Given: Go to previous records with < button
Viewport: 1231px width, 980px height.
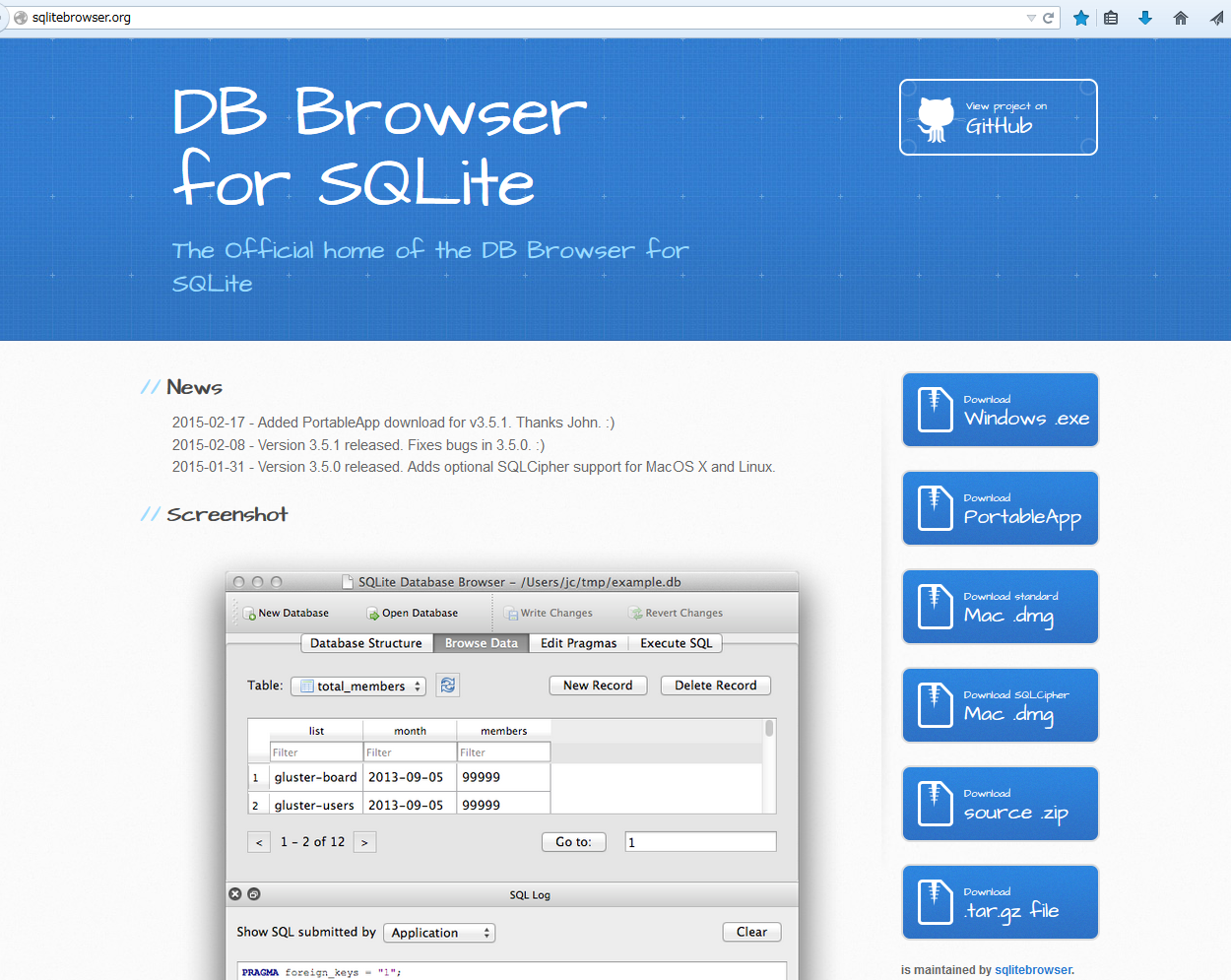Looking at the screenshot, I should [x=259, y=842].
